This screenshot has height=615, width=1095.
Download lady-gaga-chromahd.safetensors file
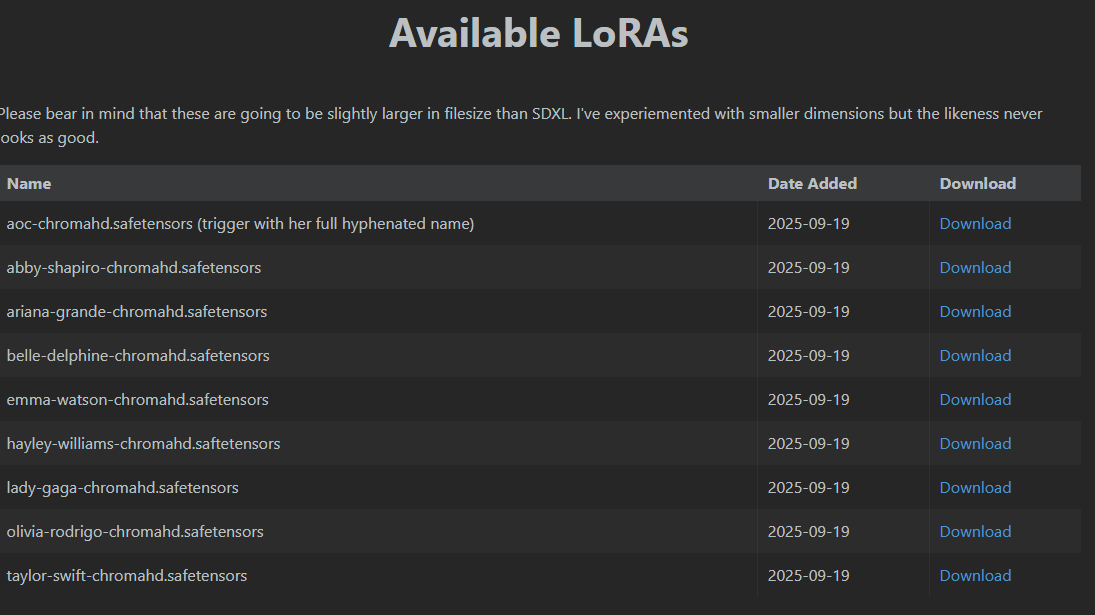coord(975,487)
